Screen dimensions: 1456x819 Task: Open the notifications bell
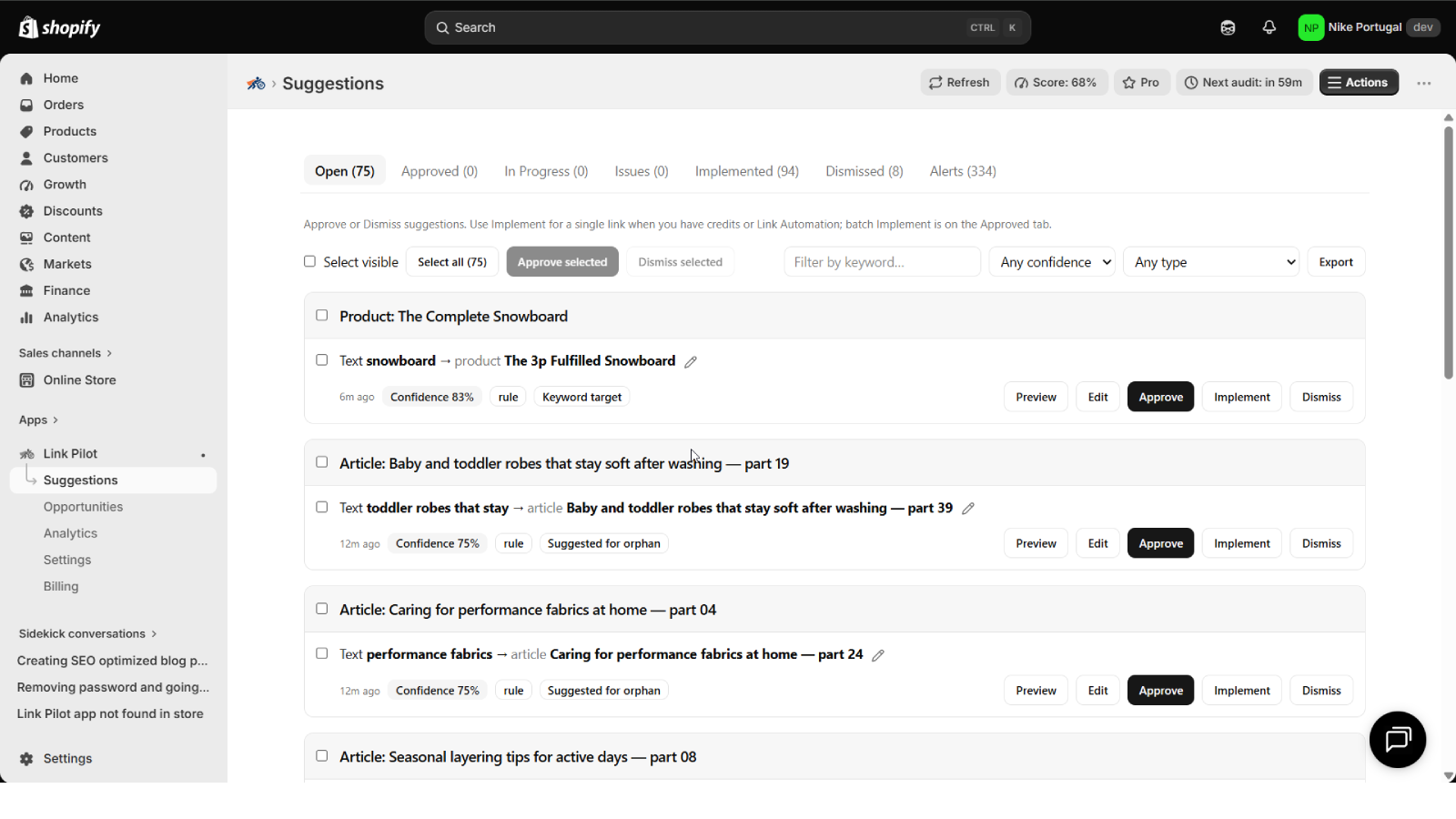tap(1269, 27)
